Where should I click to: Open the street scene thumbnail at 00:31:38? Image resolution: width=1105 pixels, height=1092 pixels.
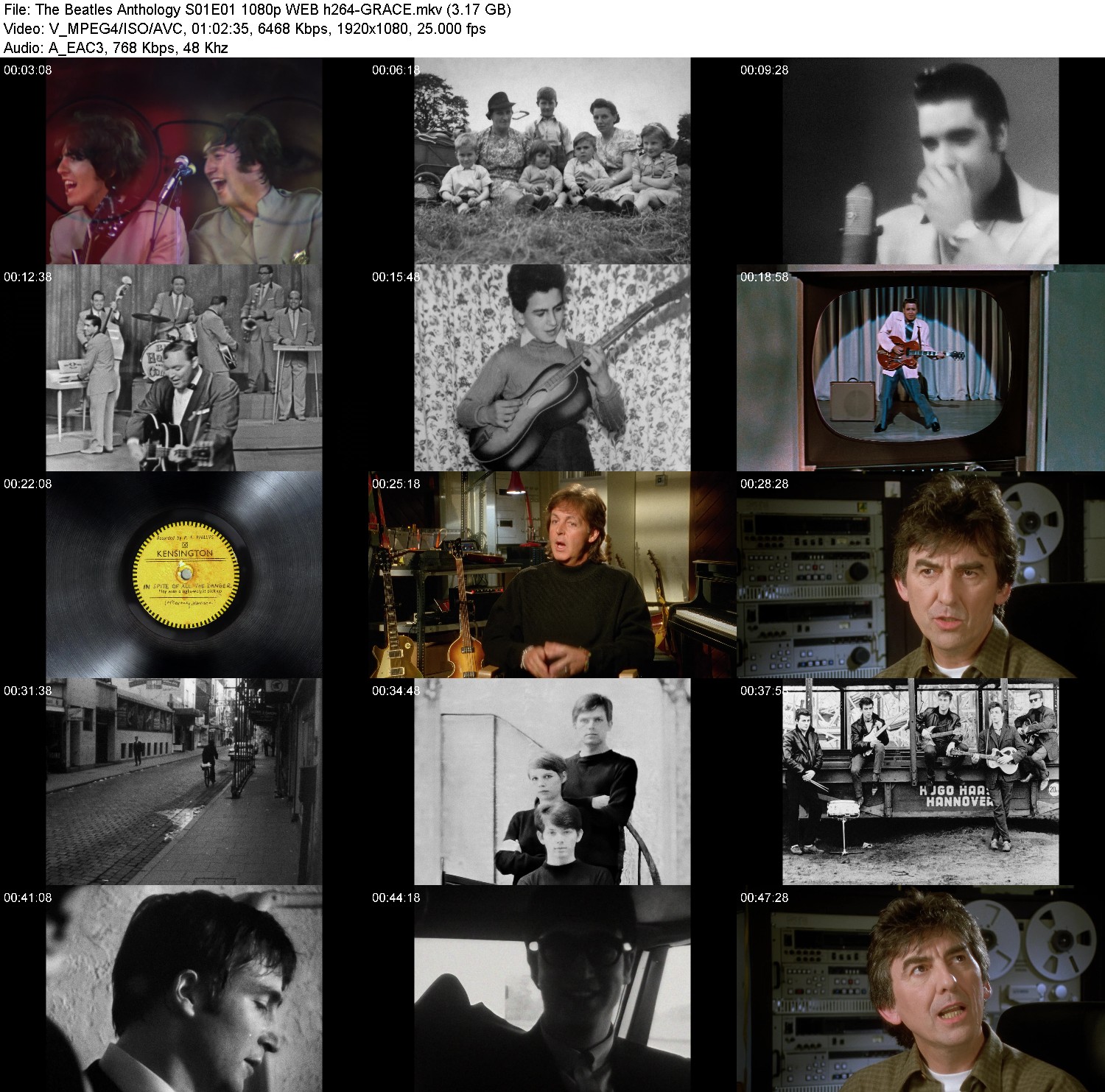[184, 781]
